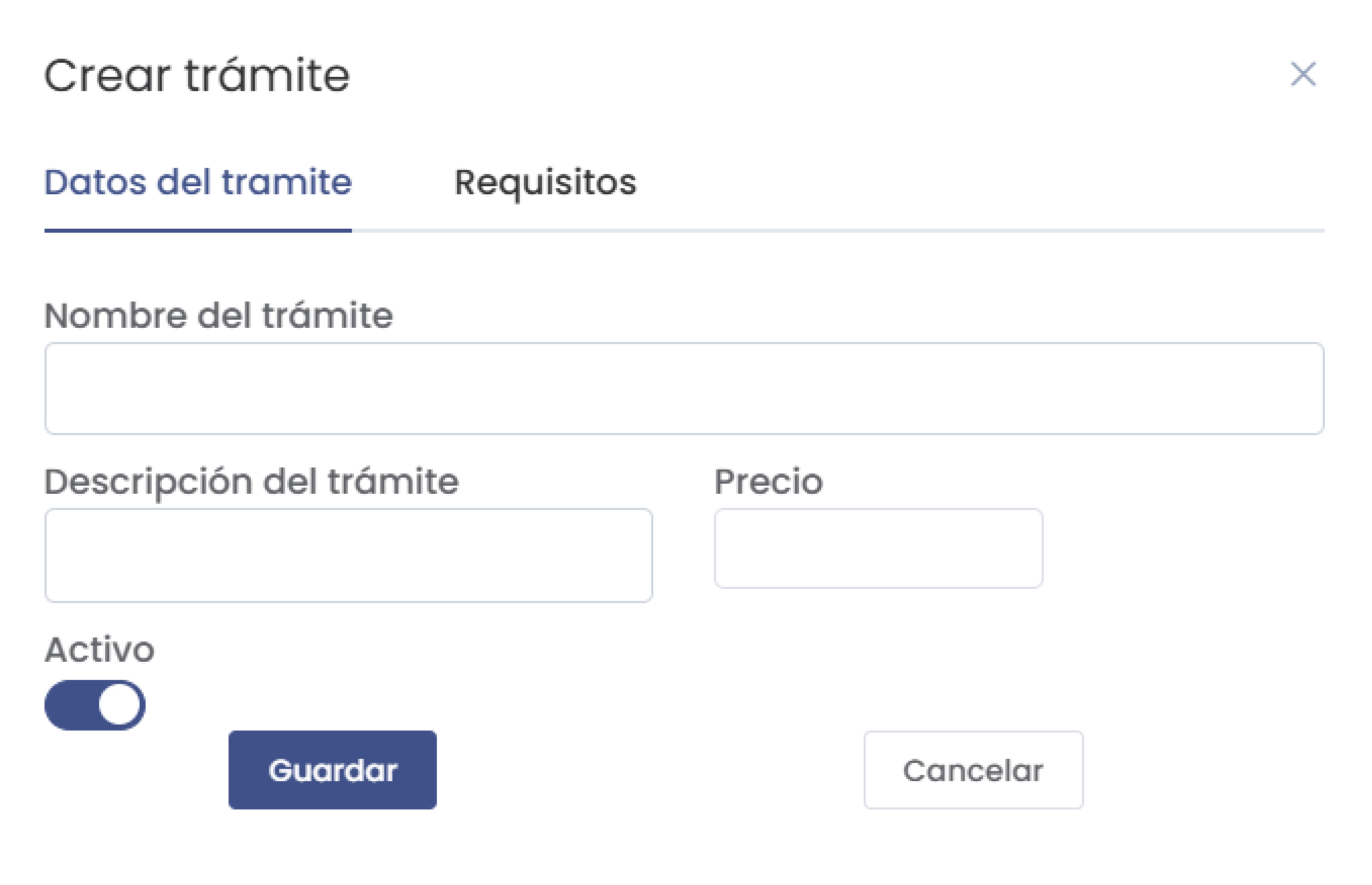The image size is (1372, 885).
Task: Click the X icon to dismiss dialog
Action: (x=1303, y=74)
